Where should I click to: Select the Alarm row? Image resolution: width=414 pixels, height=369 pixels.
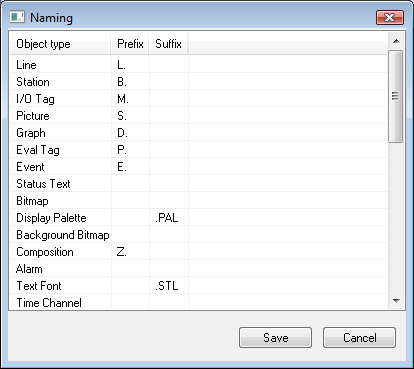click(x=199, y=268)
